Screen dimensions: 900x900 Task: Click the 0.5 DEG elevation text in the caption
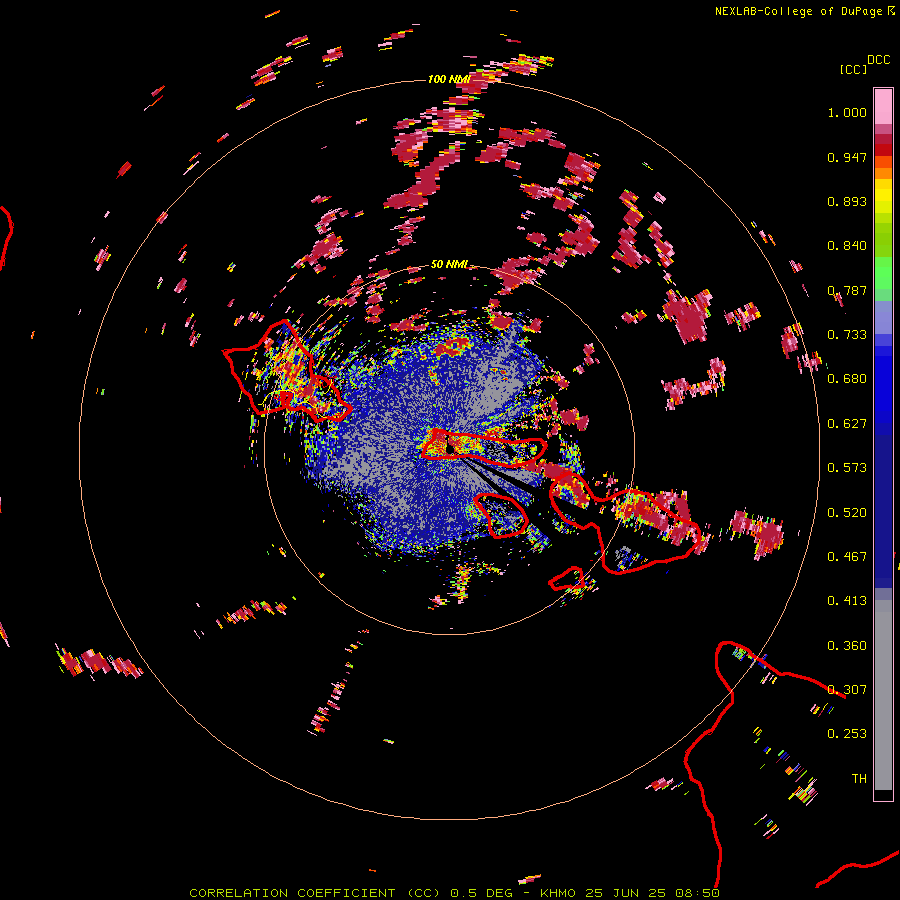(x=482, y=893)
